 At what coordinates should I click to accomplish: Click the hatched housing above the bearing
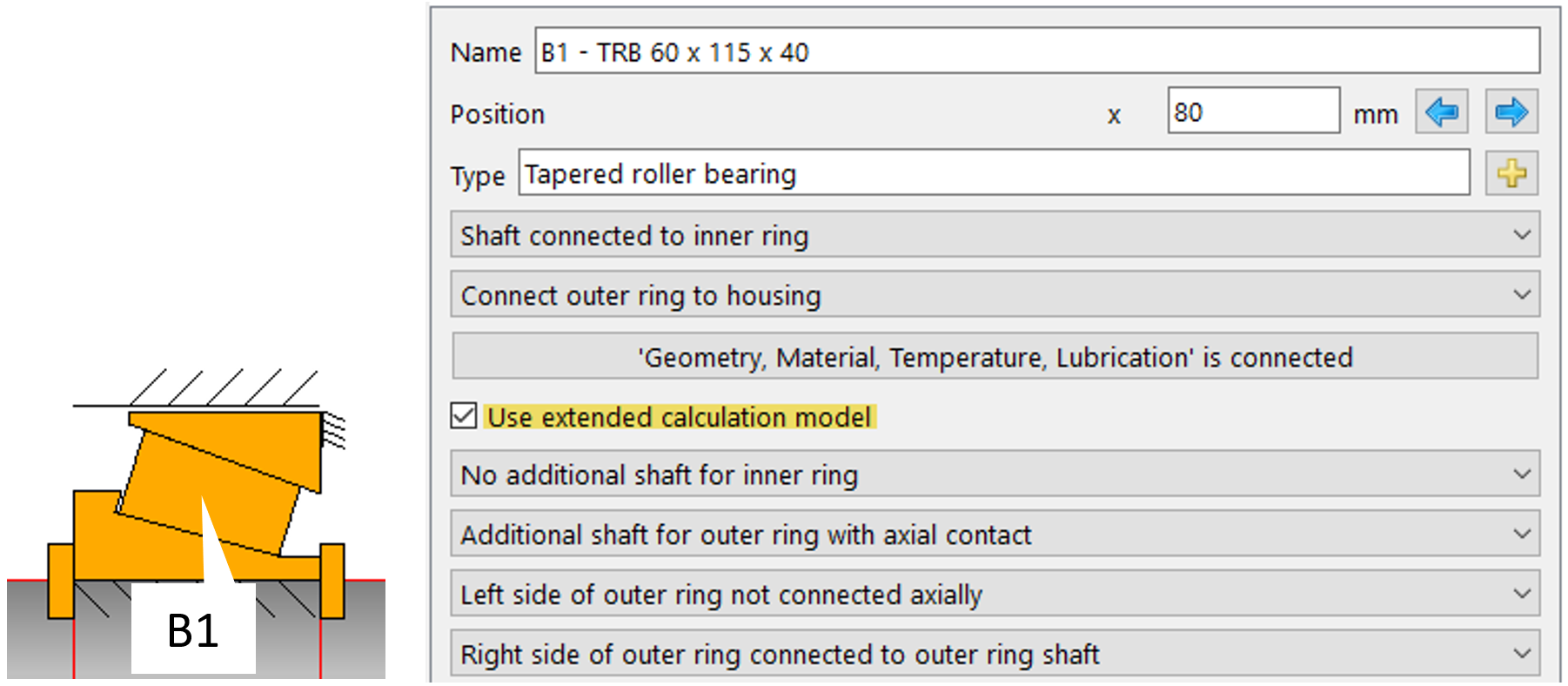(x=222, y=387)
